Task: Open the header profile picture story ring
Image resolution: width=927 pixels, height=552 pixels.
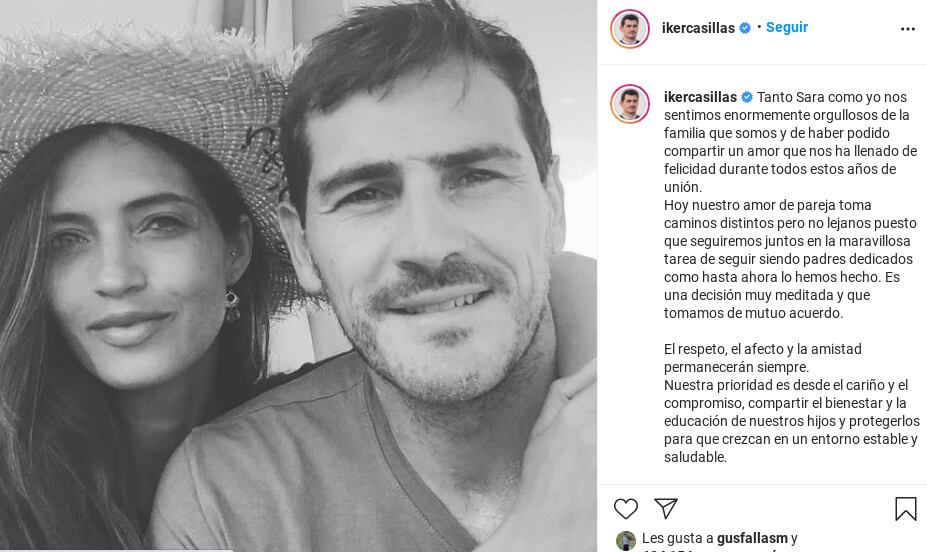Action: [630, 28]
